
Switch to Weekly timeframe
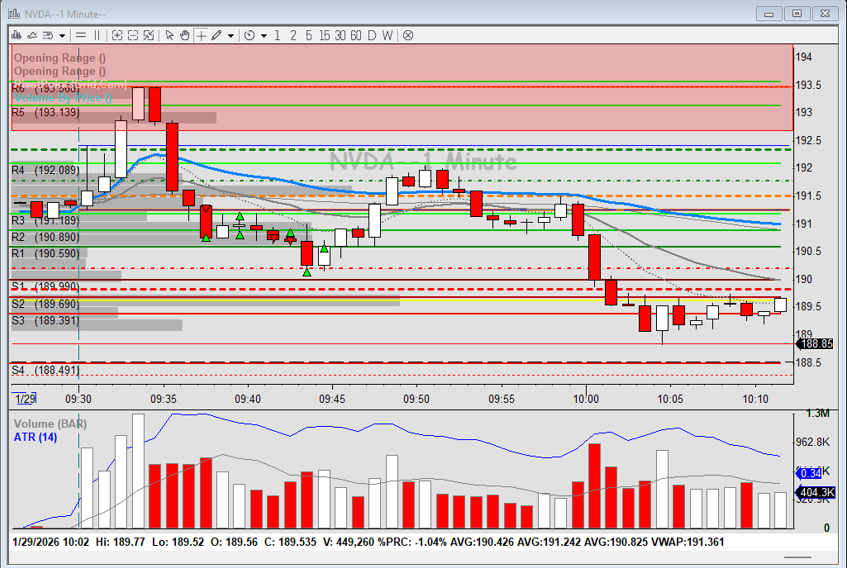tap(387, 36)
